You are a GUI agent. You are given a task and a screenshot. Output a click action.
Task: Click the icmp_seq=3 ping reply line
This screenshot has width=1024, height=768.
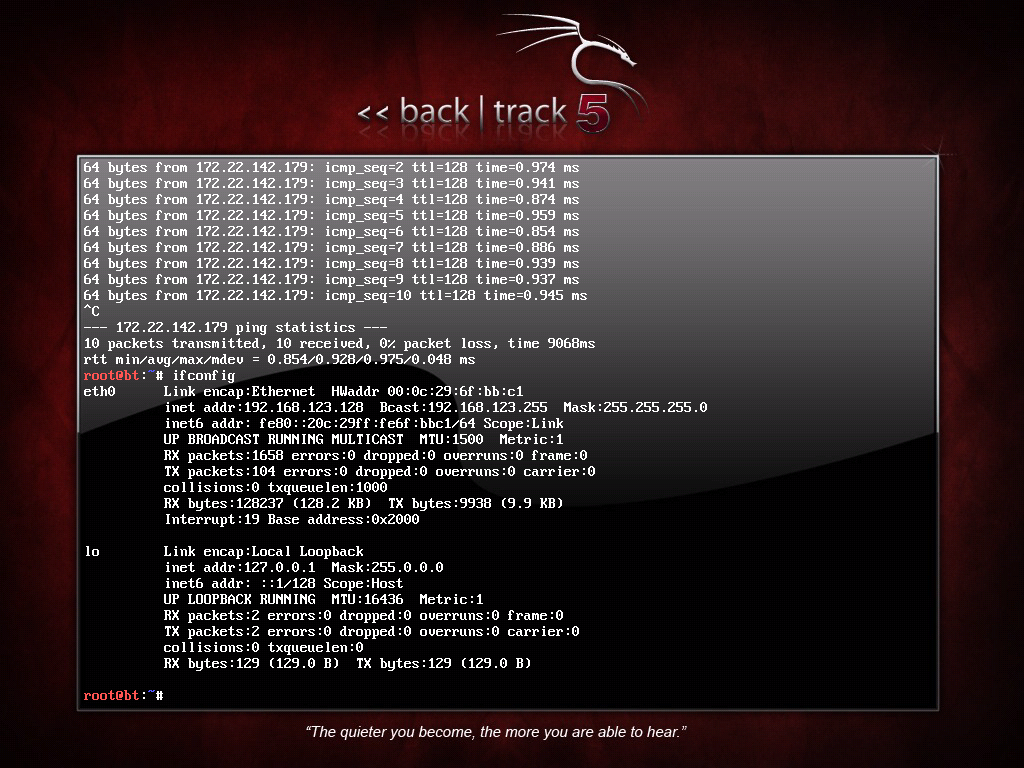coord(331,184)
